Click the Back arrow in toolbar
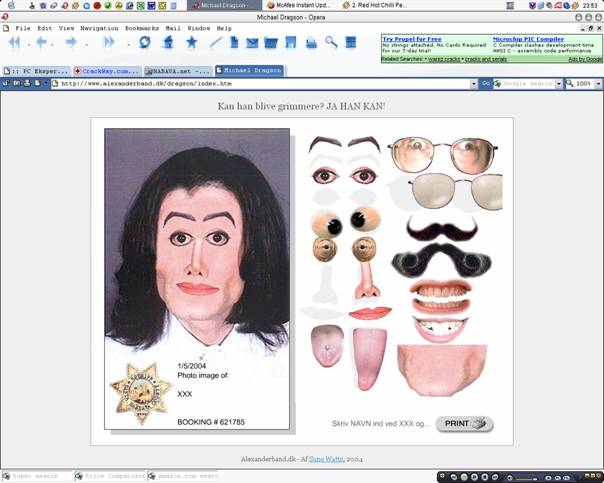Viewport: 604px width, 483px height. click(x=42, y=43)
